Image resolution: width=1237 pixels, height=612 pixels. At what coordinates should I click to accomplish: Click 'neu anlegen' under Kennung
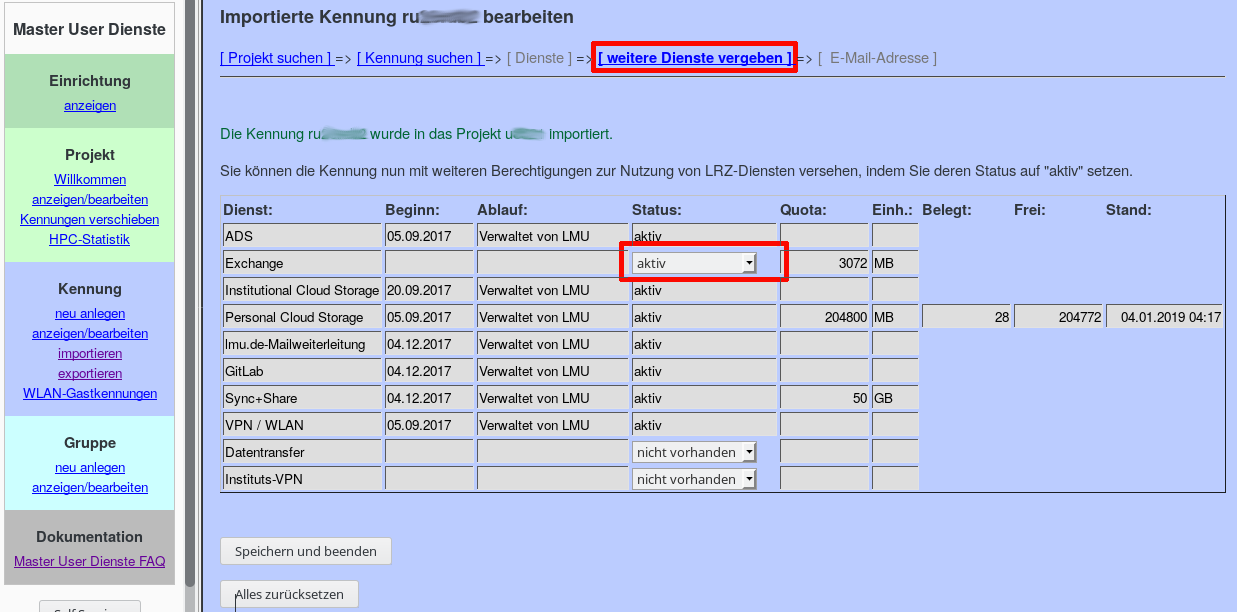90,313
